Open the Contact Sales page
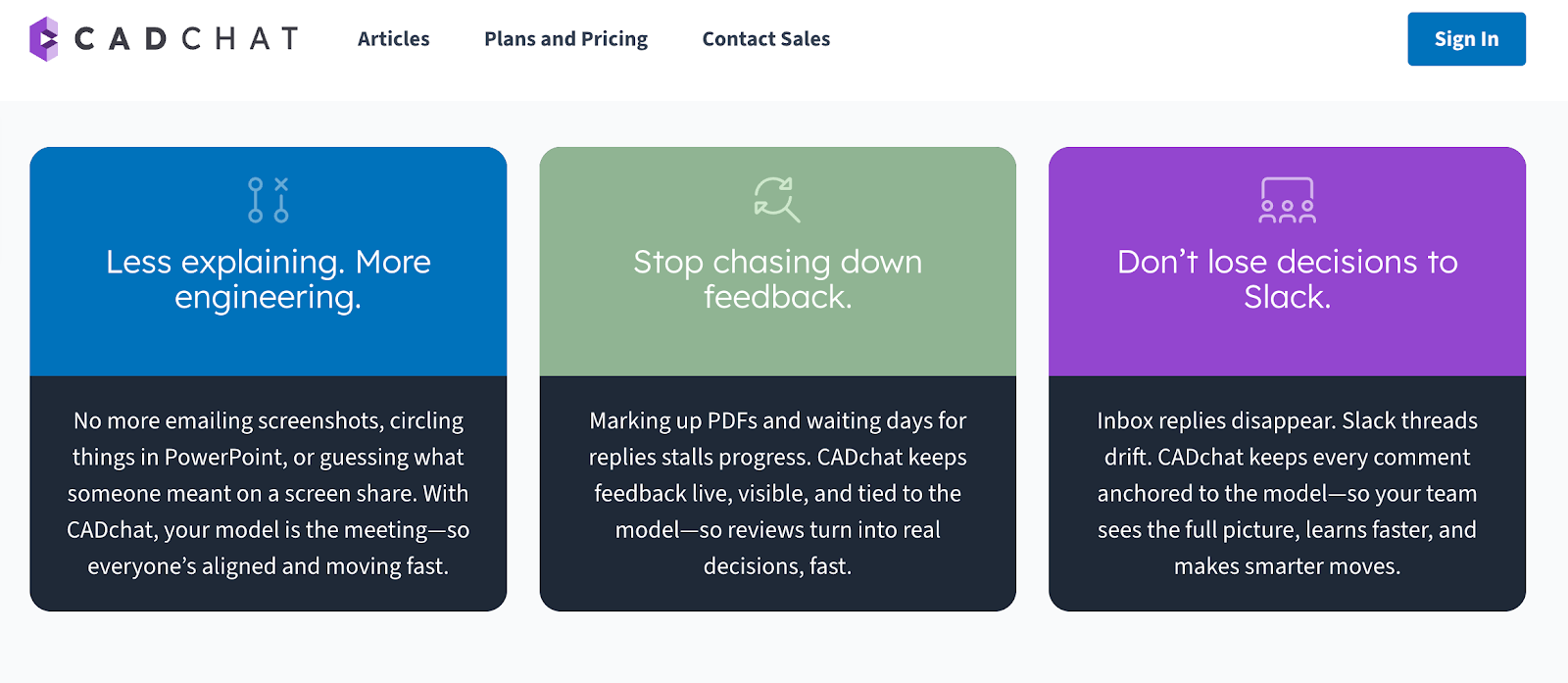The height and width of the screenshot is (683, 1568). [765, 39]
